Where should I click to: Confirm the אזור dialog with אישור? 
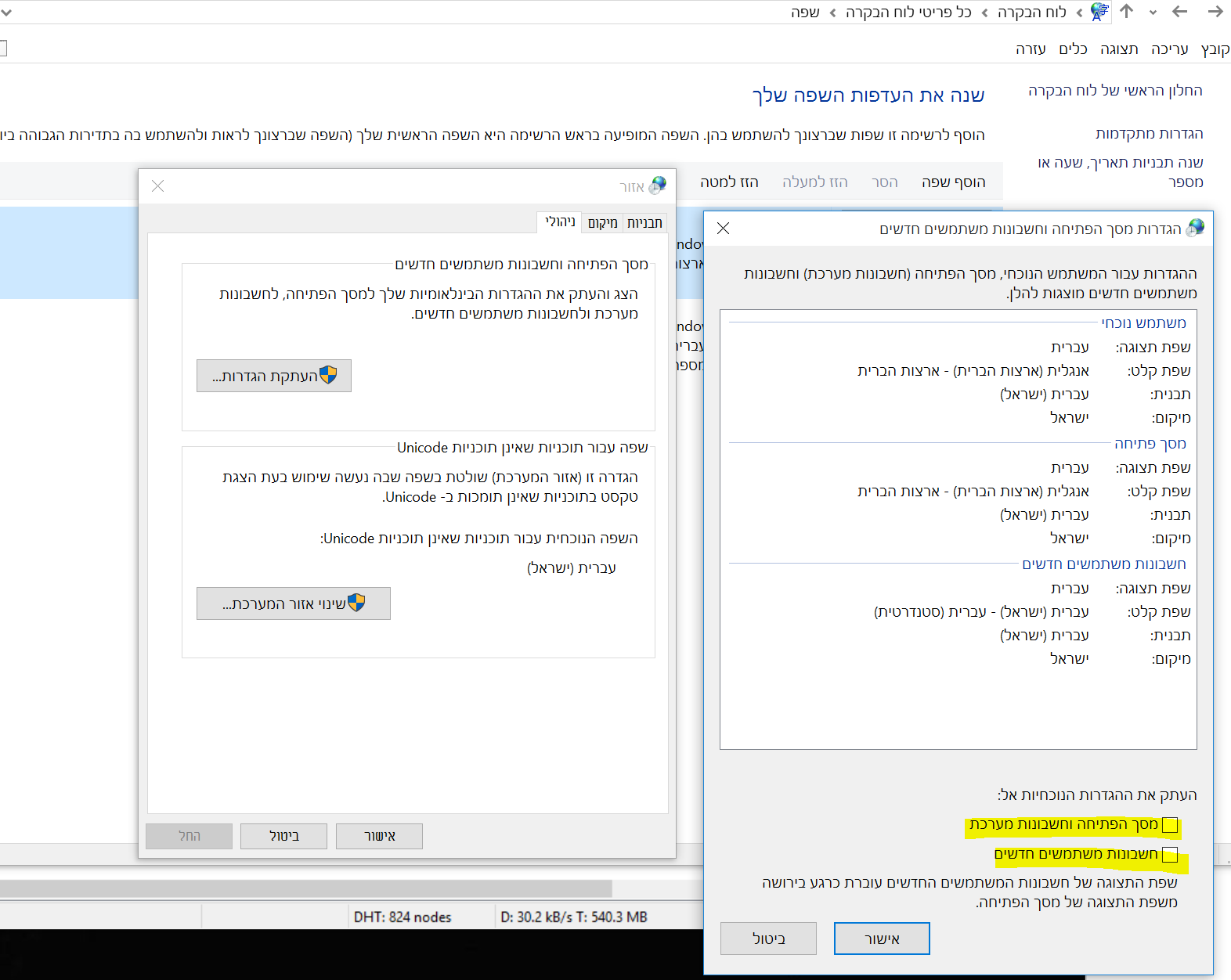coord(380,836)
